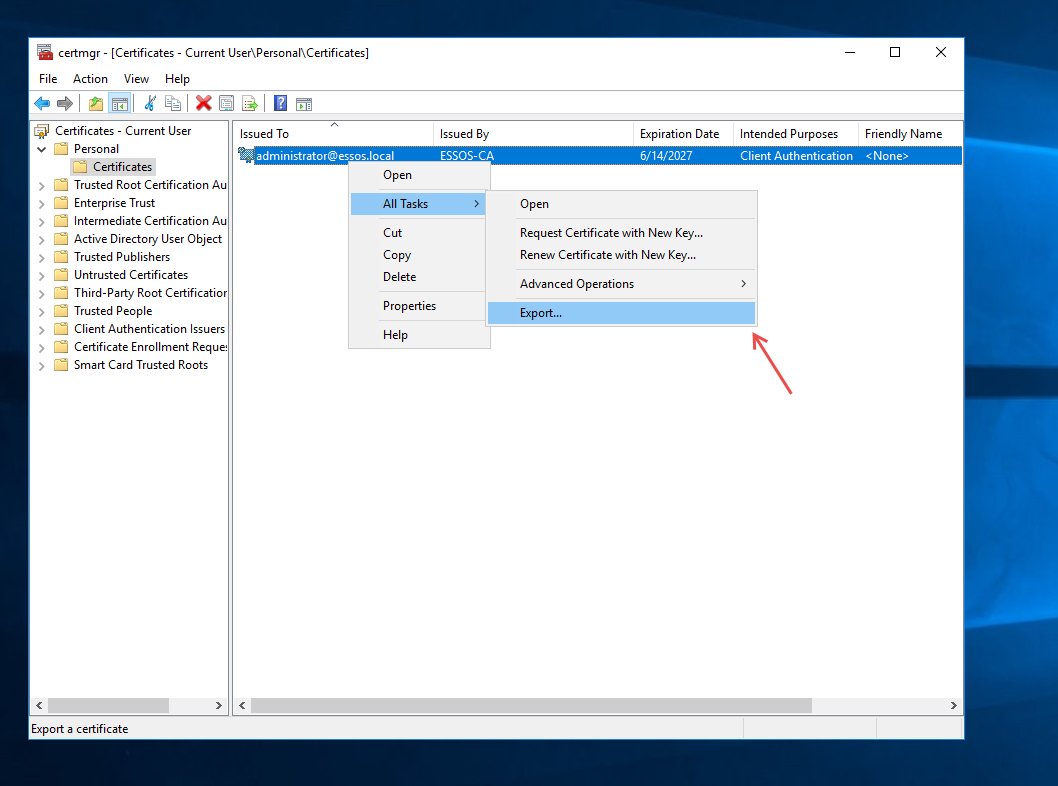The image size is (1058, 786).
Task: Click the certmgr title bar app icon
Action: click(x=45, y=52)
